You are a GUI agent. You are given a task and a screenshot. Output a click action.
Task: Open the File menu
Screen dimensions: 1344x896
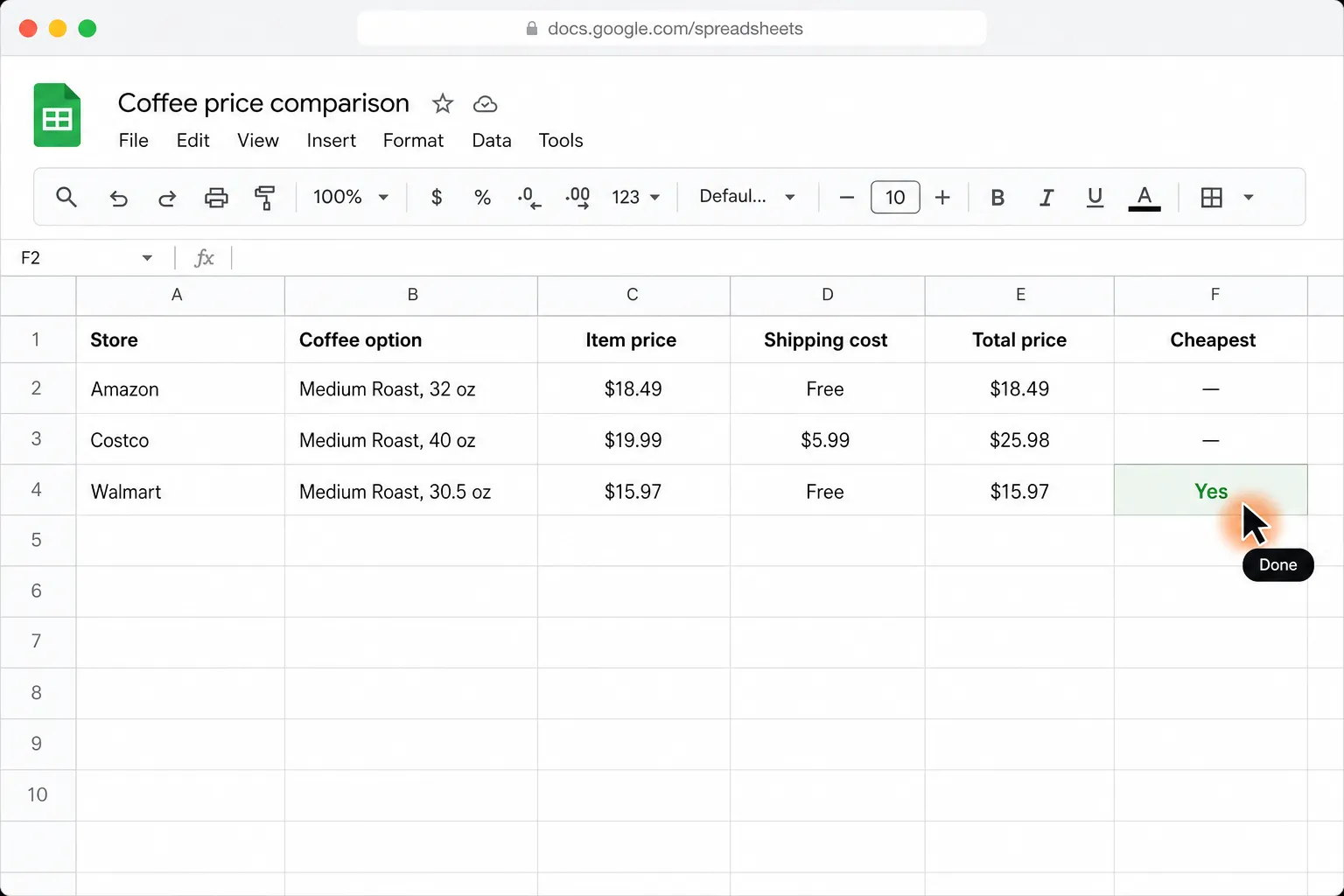[x=134, y=141]
